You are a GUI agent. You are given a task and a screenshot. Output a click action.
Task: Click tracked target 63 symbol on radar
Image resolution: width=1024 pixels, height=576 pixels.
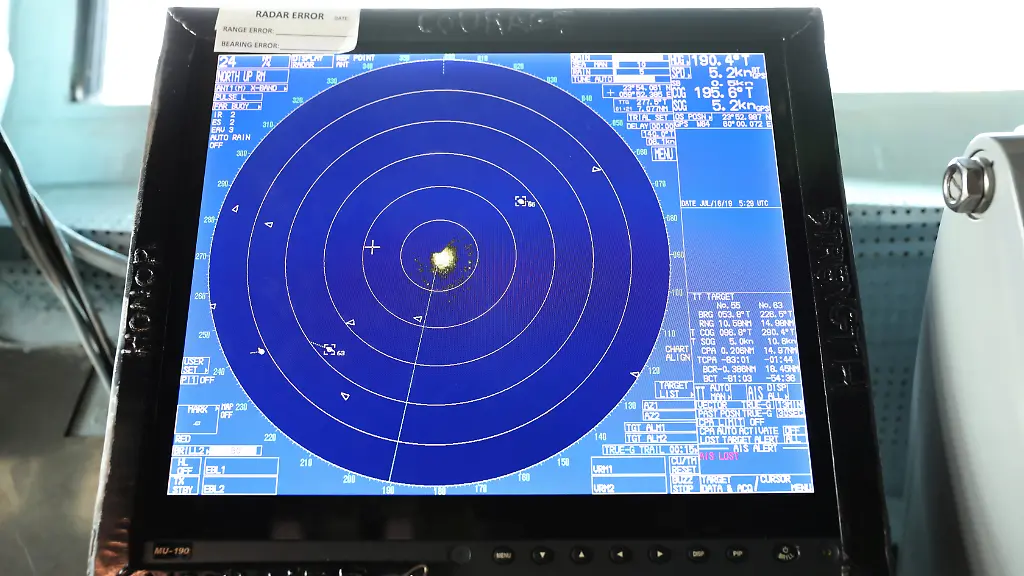point(329,349)
